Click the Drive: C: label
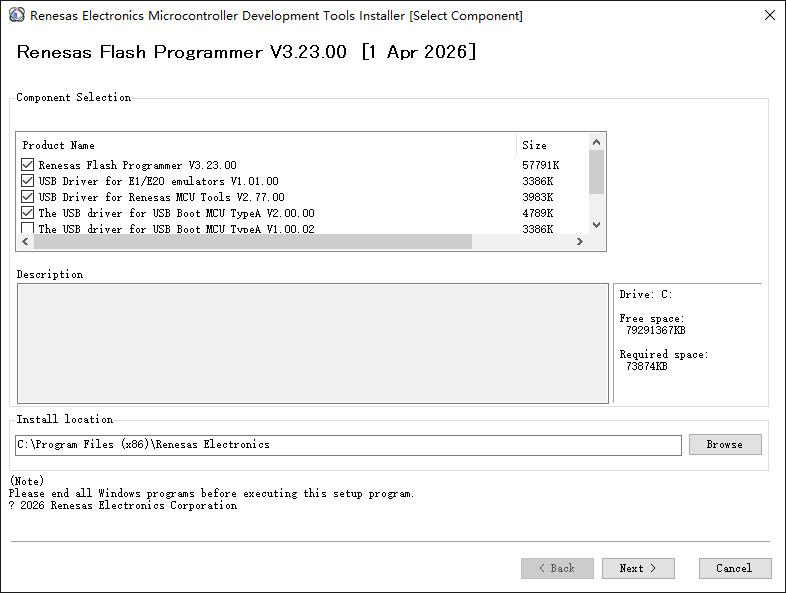The image size is (786, 593). click(x=646, y=294)
